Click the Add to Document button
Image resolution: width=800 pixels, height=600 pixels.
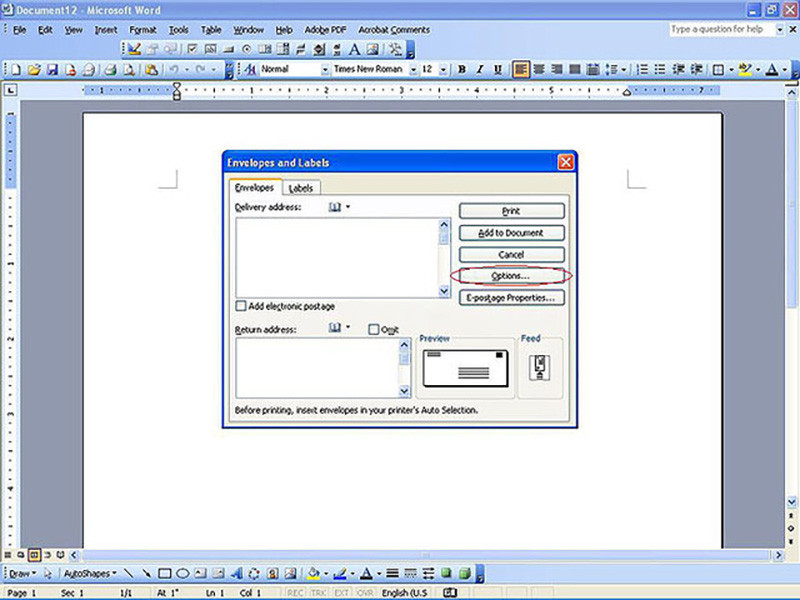coord(512,233)
